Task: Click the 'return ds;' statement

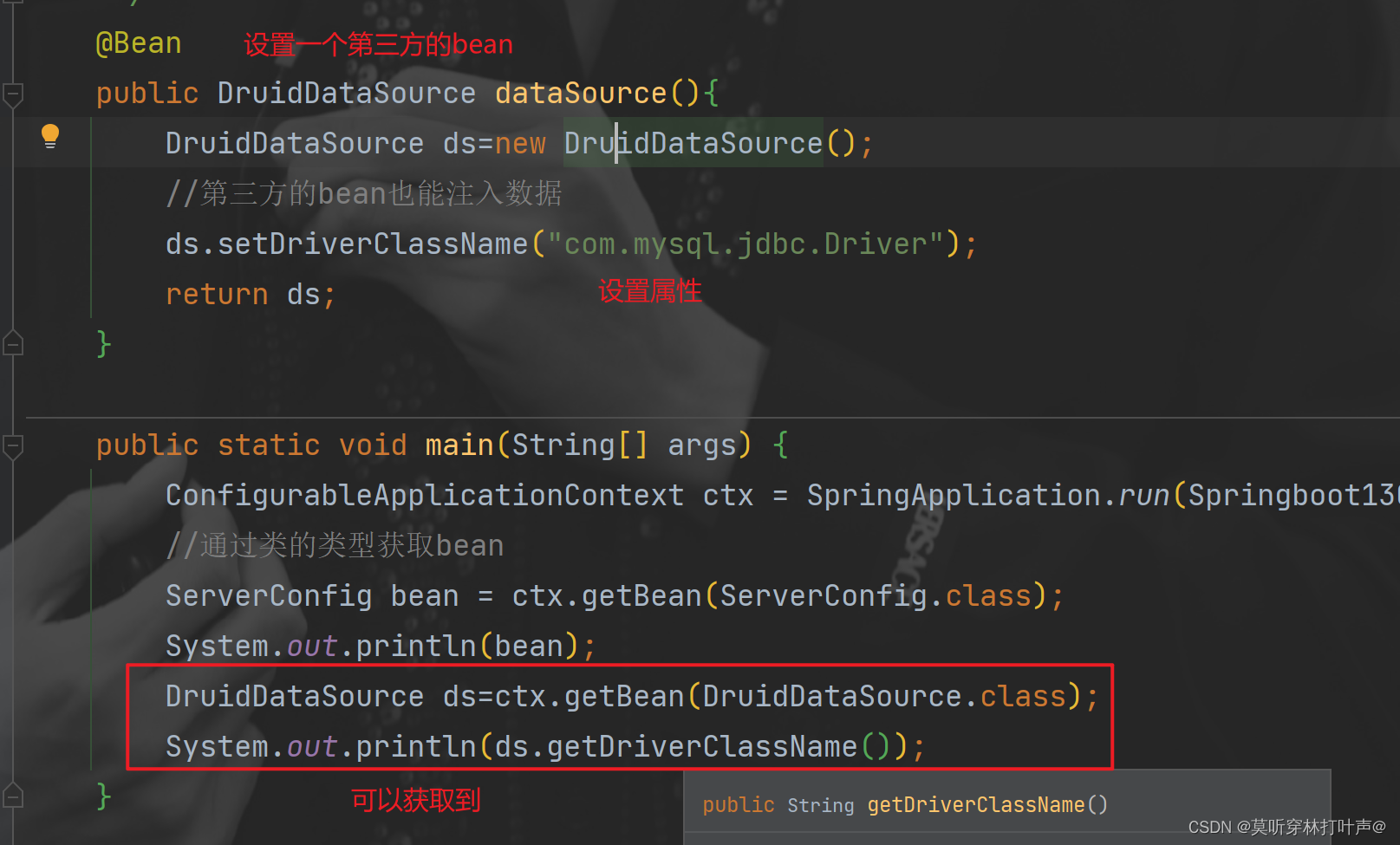Action: click(251, 295)
